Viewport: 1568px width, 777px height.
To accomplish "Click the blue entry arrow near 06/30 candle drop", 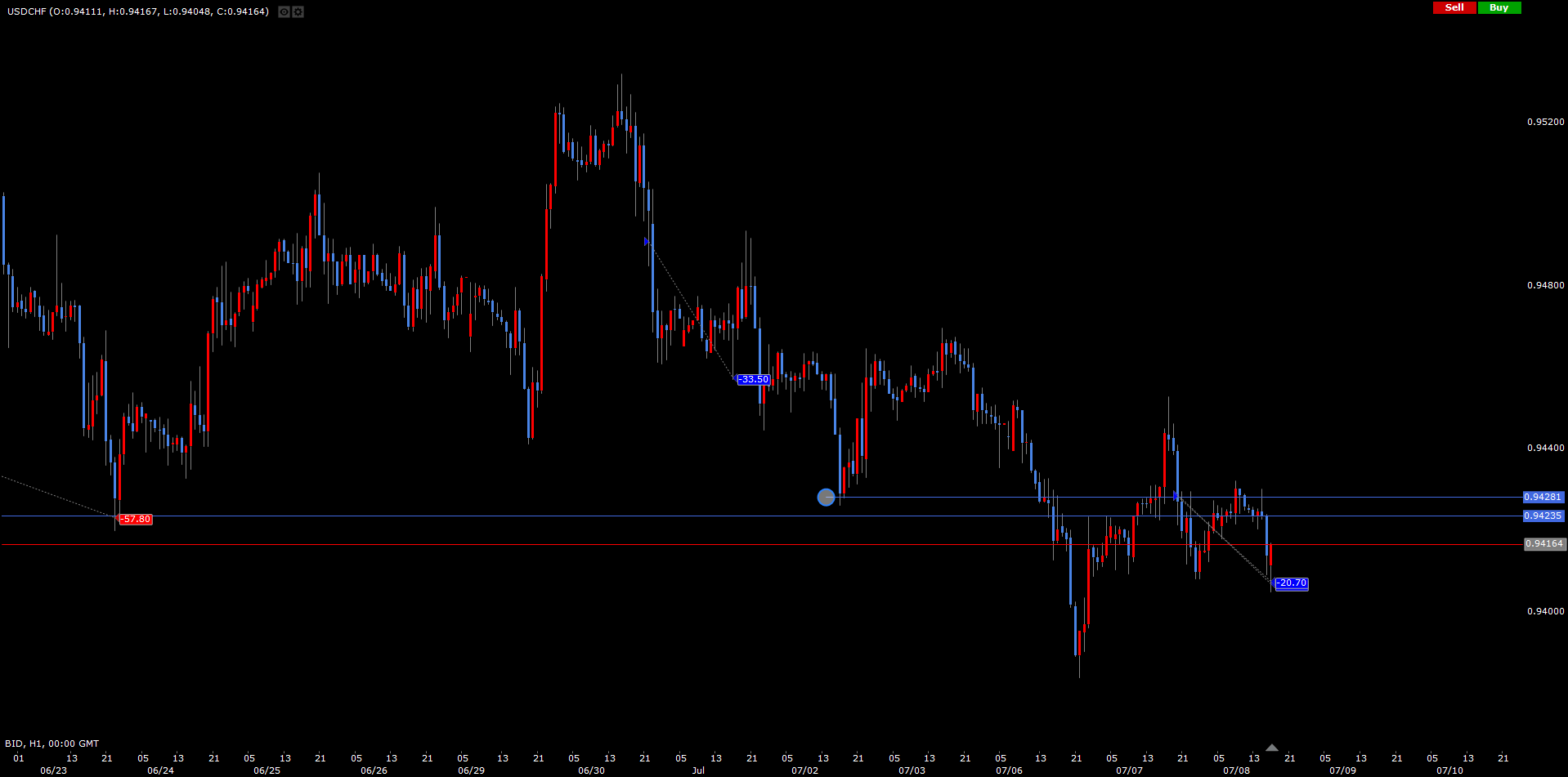I will click(x=647, y=242).
